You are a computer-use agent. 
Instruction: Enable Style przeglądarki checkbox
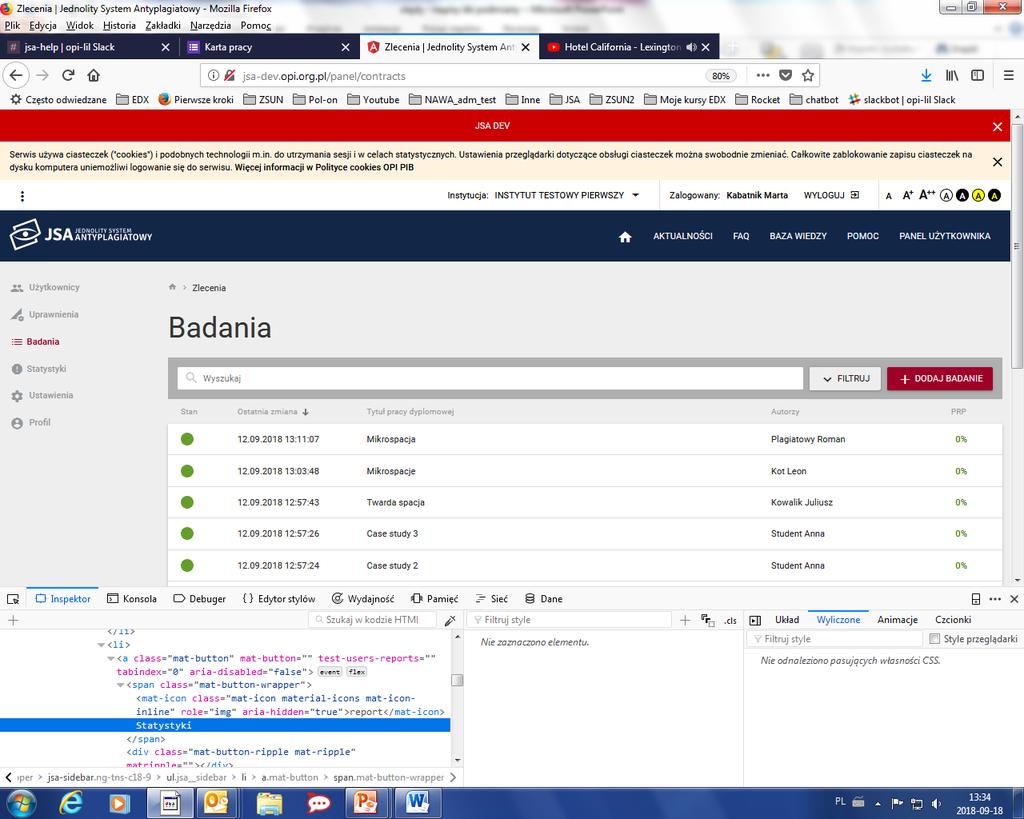(x=935, y=639)
